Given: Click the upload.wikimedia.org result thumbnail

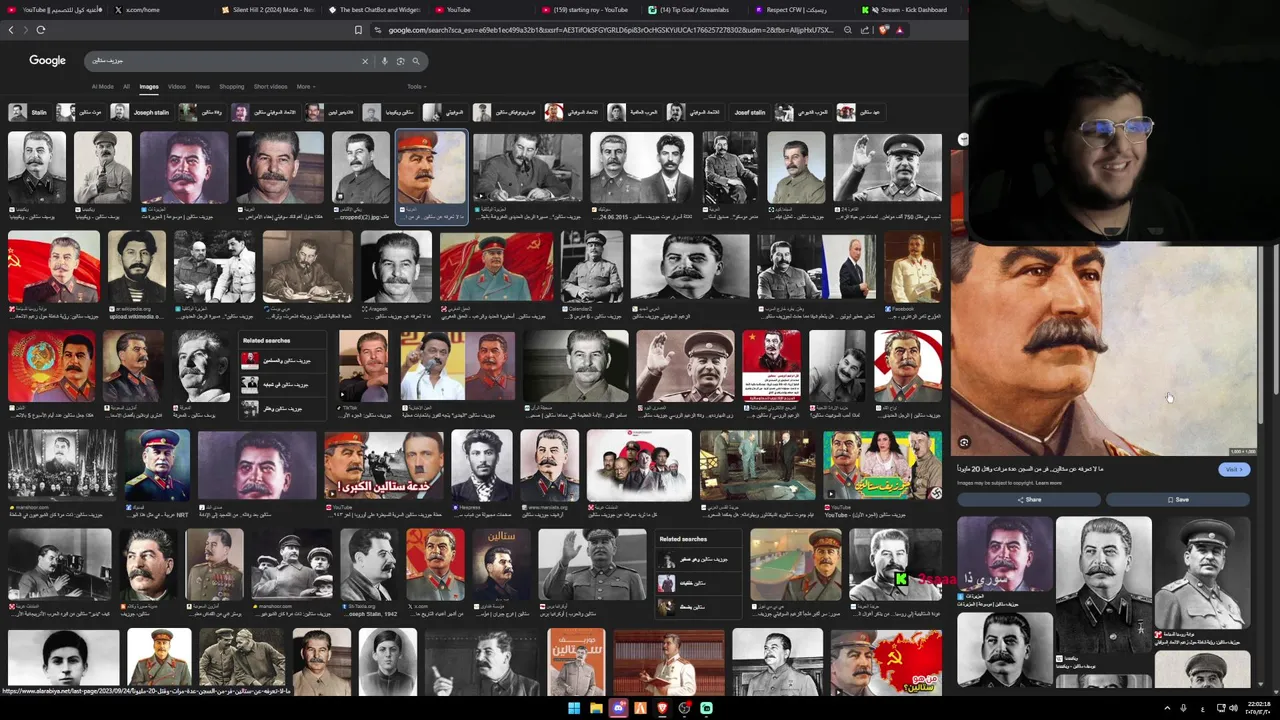Looking at the screenshot, I should click(137, 267).
